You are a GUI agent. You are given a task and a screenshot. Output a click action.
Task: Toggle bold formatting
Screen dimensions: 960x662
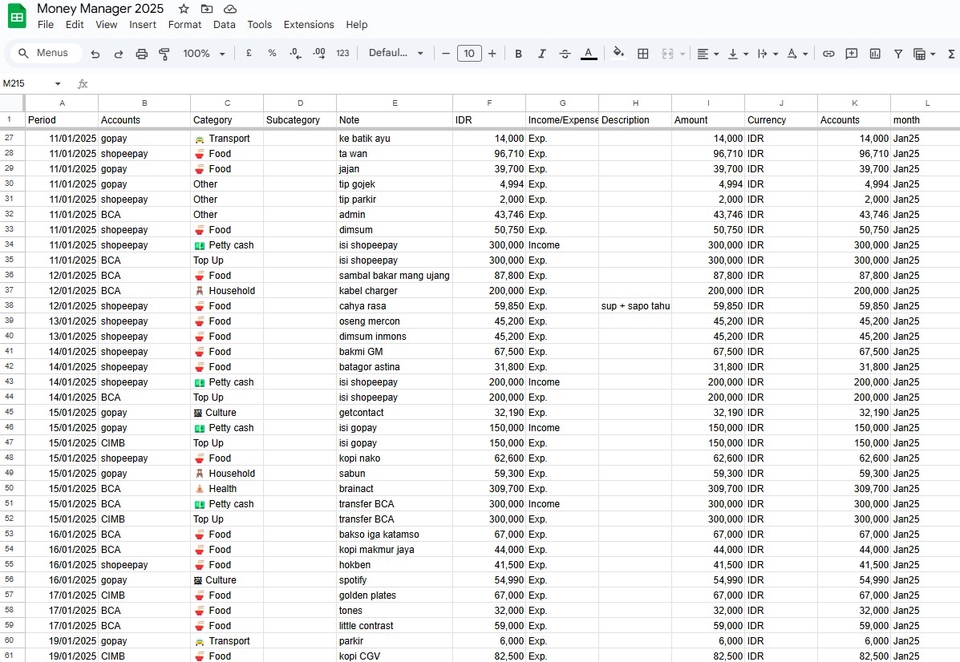[518, 54]
